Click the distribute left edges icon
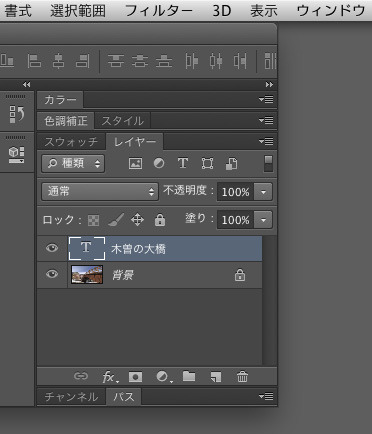This screenshot has height=434, width=372. pos(192,61)
